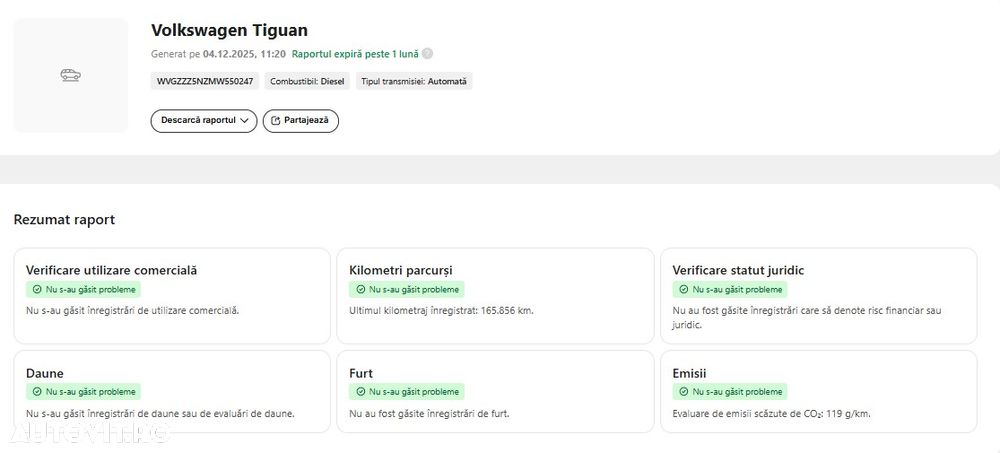Viewport: 1000px width, 453px height.
Task: Click the CO₂ 119 g/km emissions text
Action: (x=772, y=413)
